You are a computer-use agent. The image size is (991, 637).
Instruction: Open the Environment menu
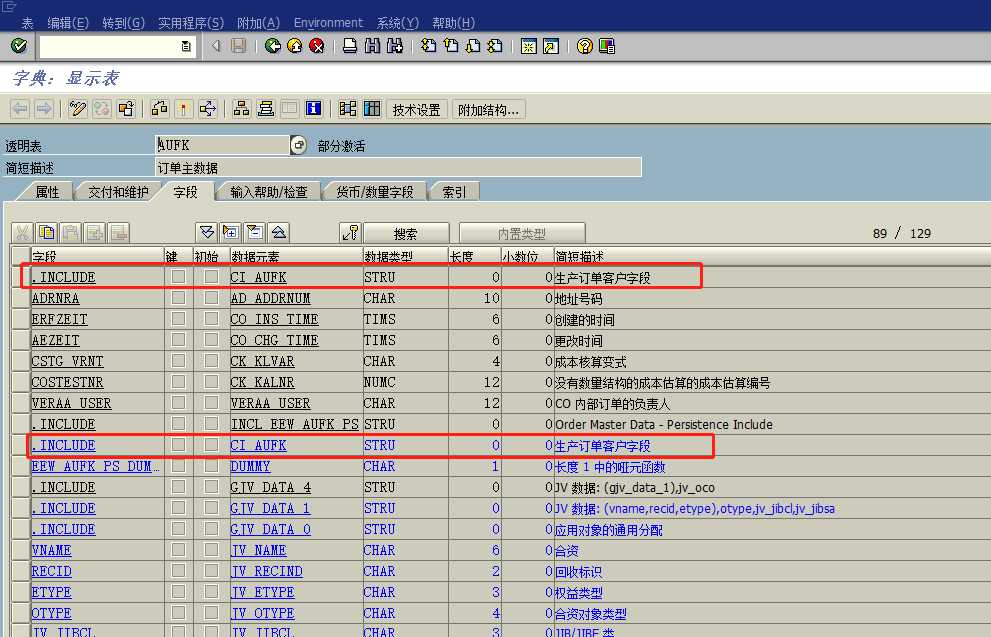click(328, 23)
